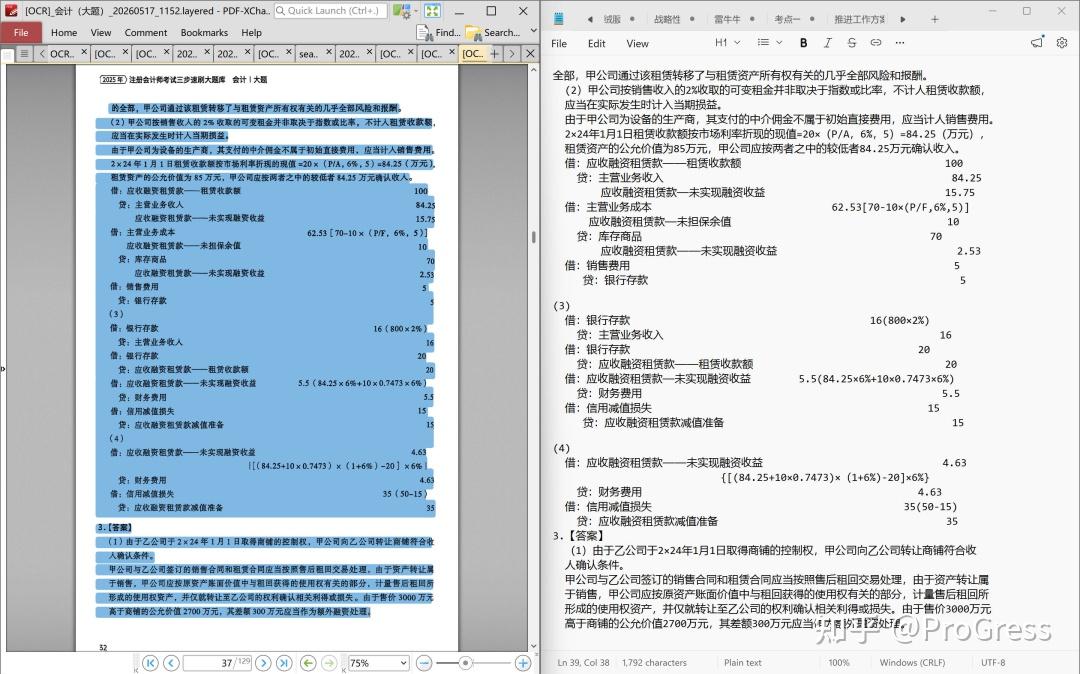Open Search tool in PDF-XChange
1080x674 pixels.
493,32
